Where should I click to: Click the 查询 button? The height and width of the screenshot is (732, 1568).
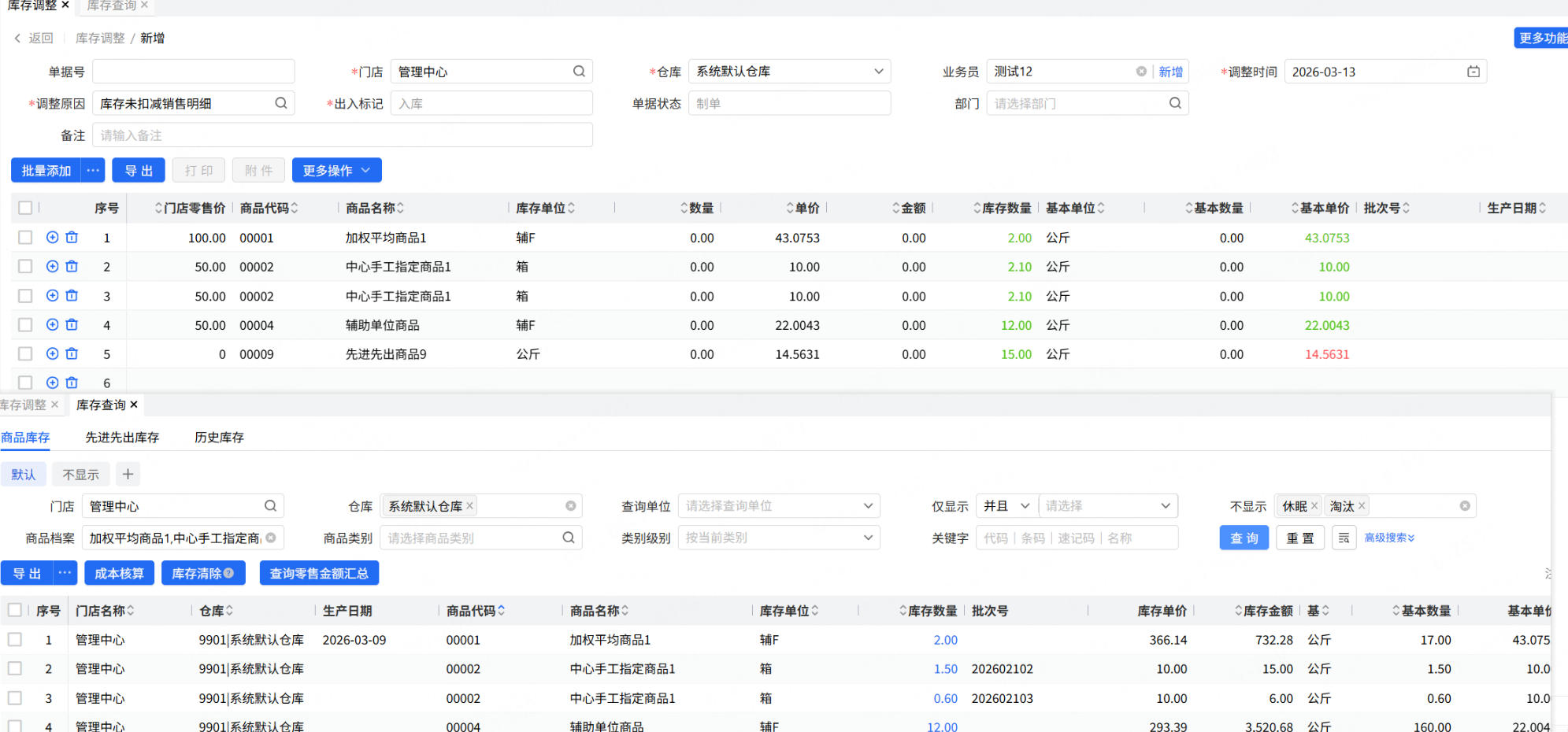point(1244,538)
